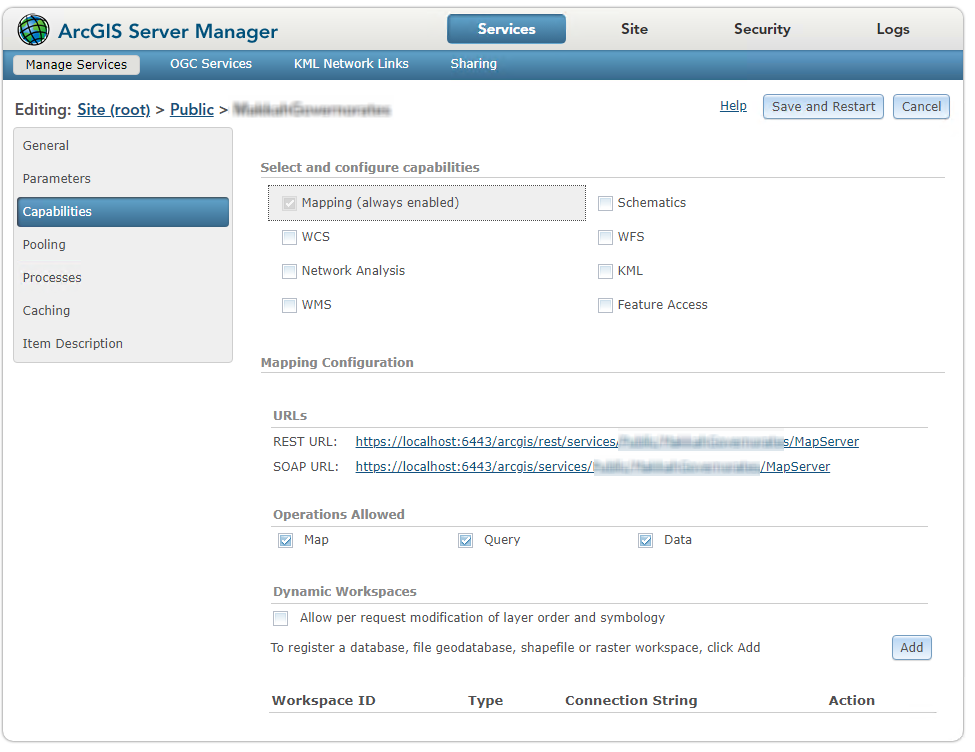The image size is (975, 752).
Task: Uncheck the Query operation checkbox
Action: point(465,541)
